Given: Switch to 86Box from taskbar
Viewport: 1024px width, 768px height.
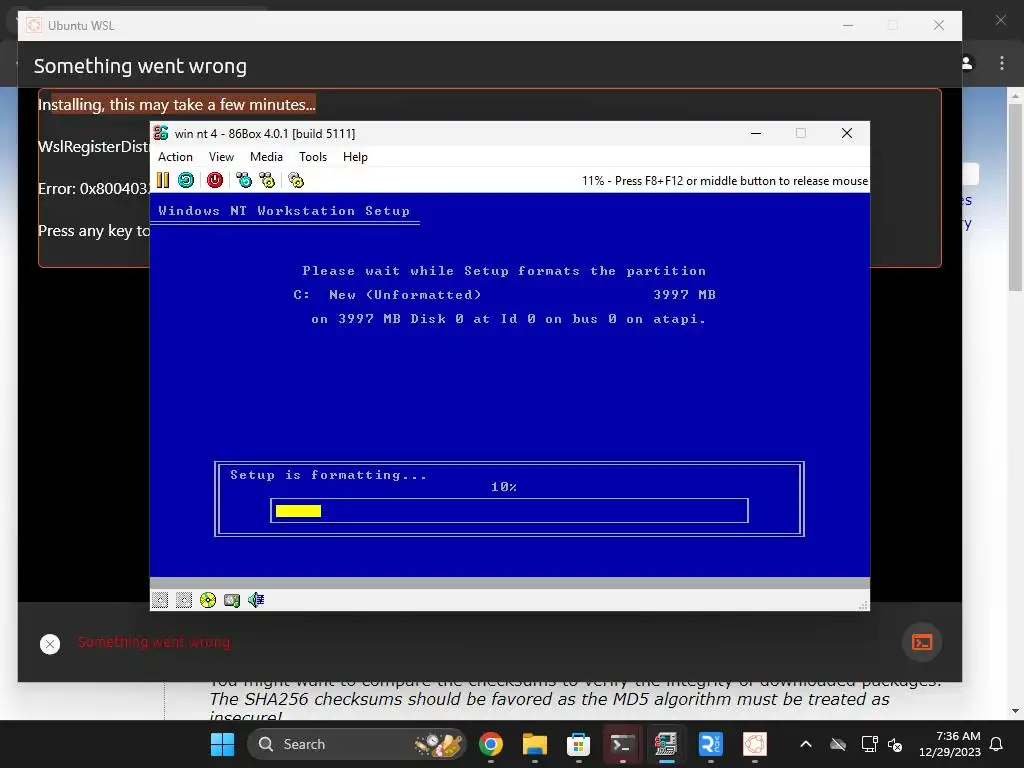Looking at the screenshot, I should (666, 744).
